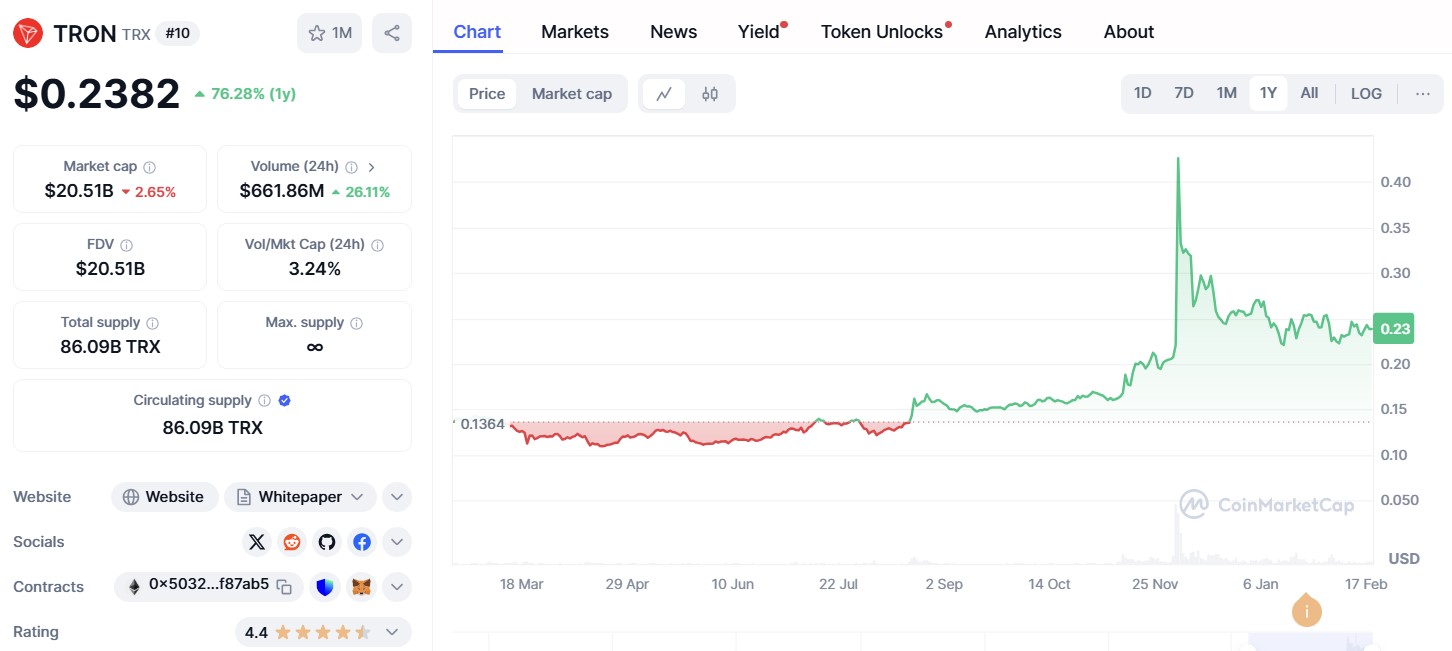Viewport: 1452px width, 651px height.
Task: Open TRON's GitHub page
Action: (x=327, y=541)
